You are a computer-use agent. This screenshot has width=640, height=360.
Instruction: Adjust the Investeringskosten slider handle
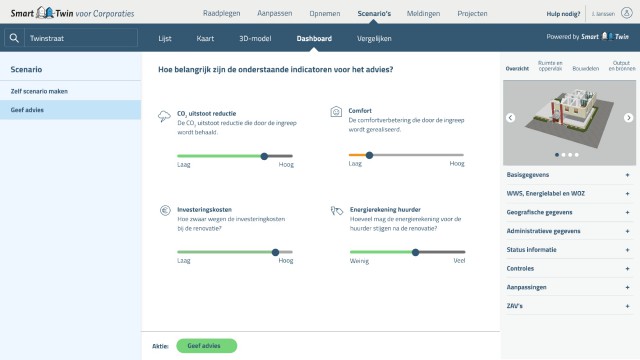(x=276, y=252)
